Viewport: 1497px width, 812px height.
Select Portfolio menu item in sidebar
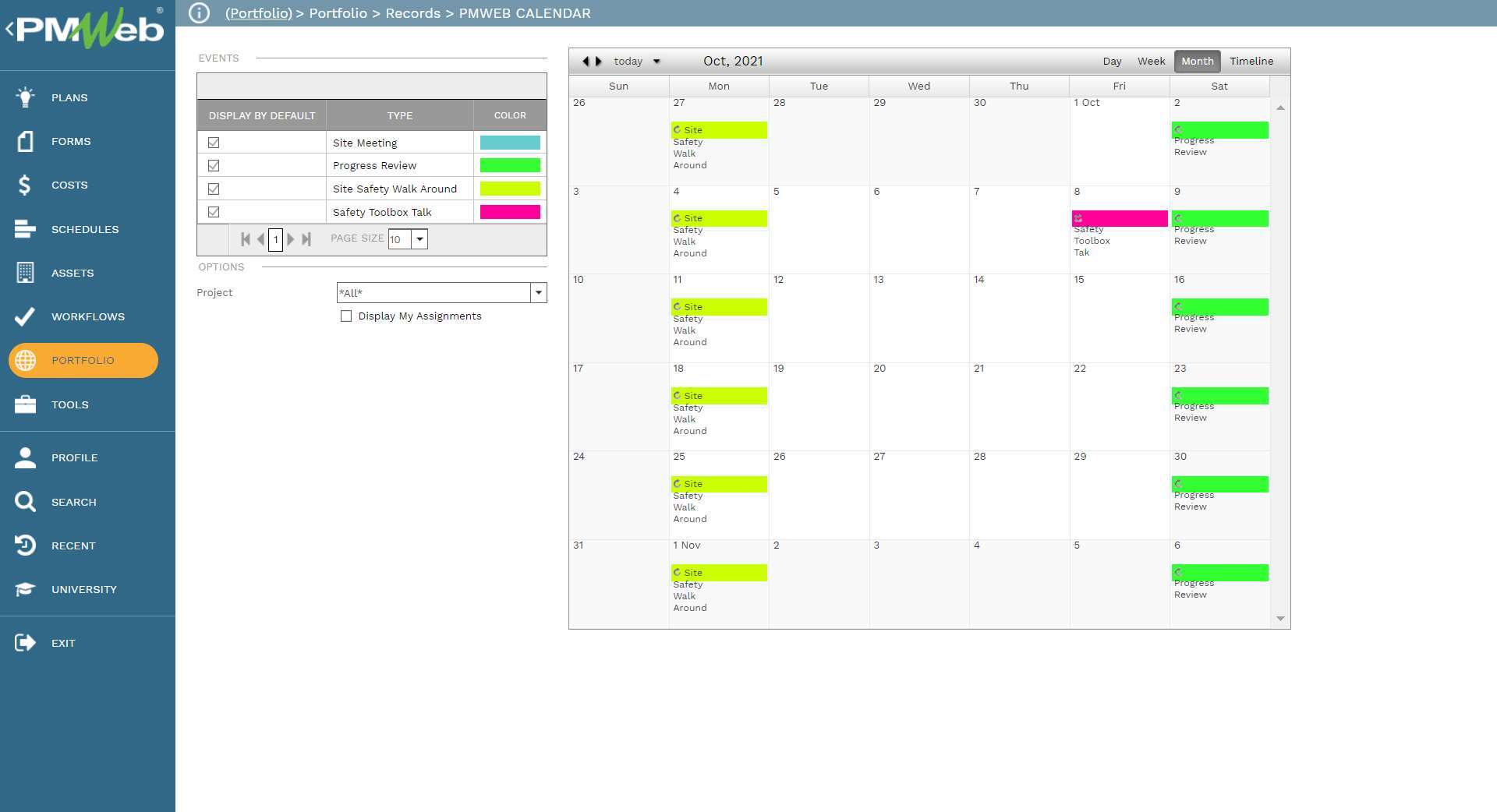tap(83, 360)
